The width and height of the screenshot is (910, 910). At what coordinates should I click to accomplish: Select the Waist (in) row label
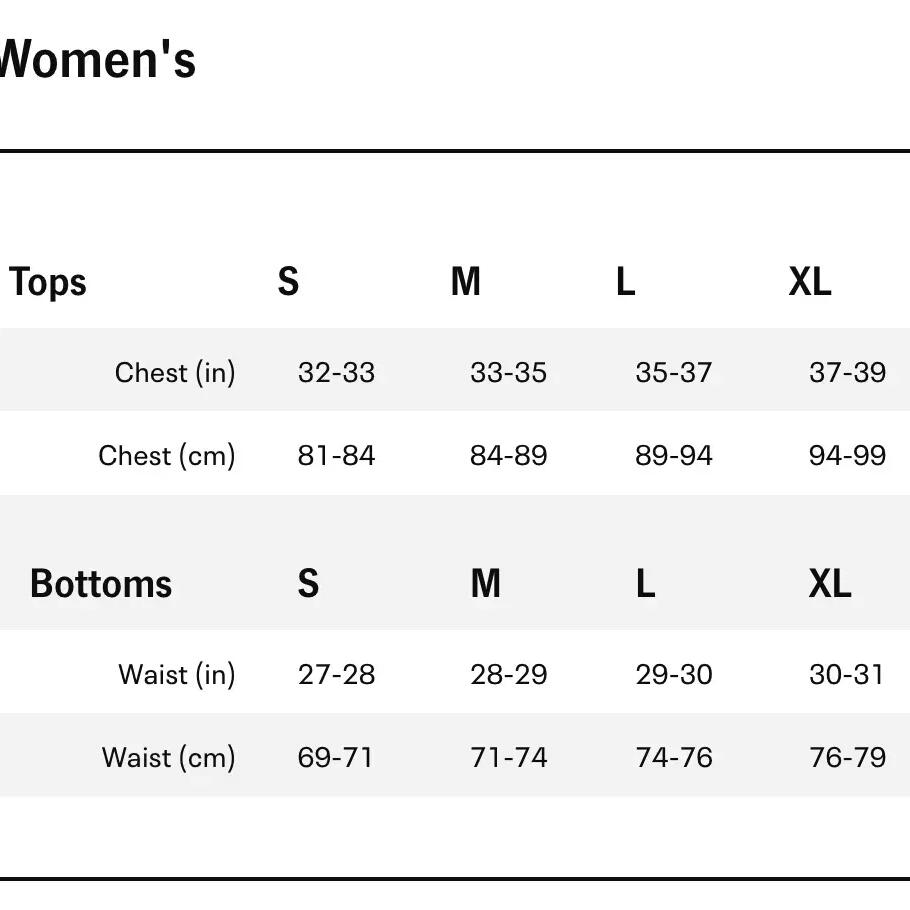(x=177, y=675)
